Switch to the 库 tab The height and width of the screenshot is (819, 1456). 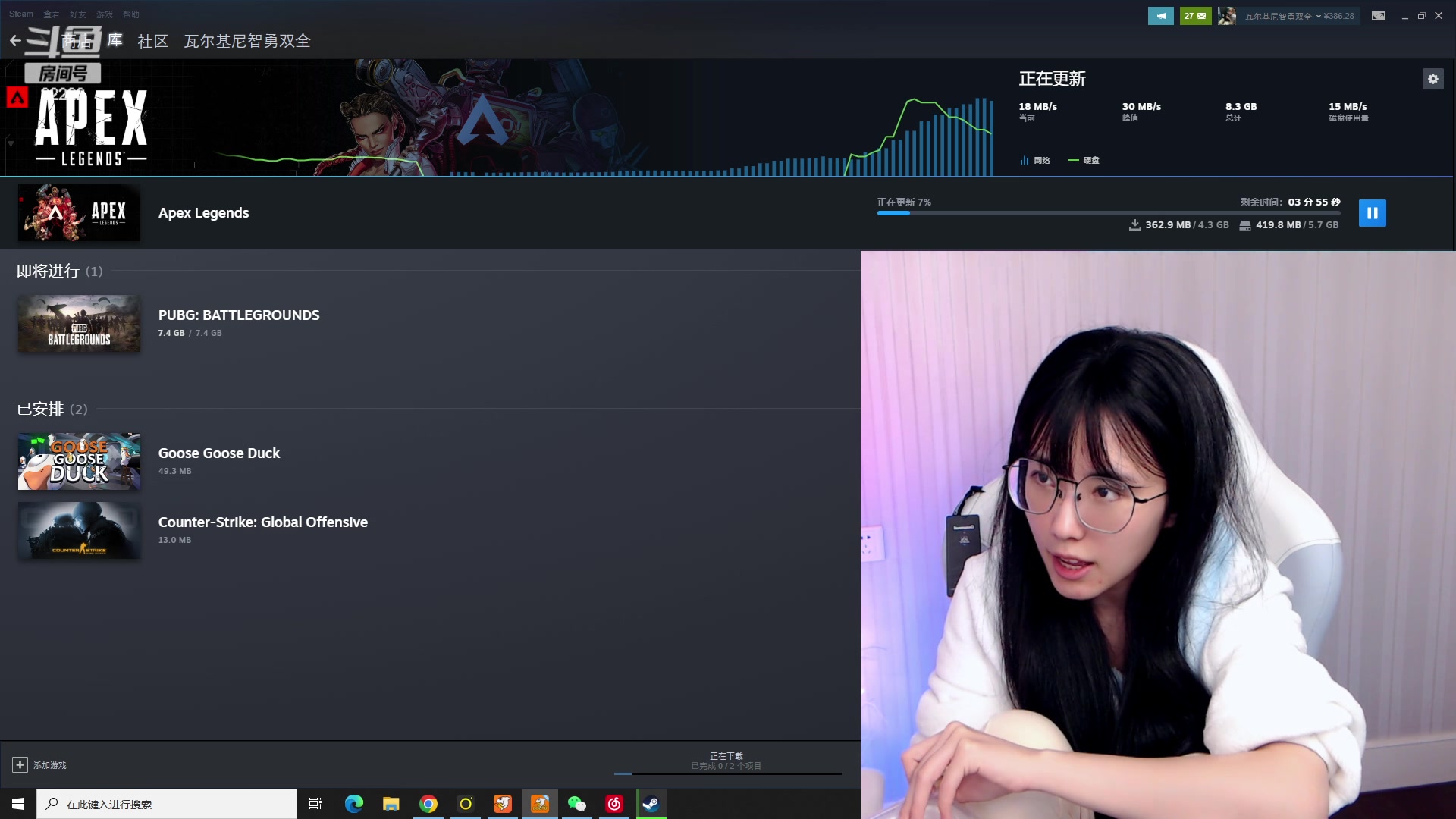click(115, 40)
